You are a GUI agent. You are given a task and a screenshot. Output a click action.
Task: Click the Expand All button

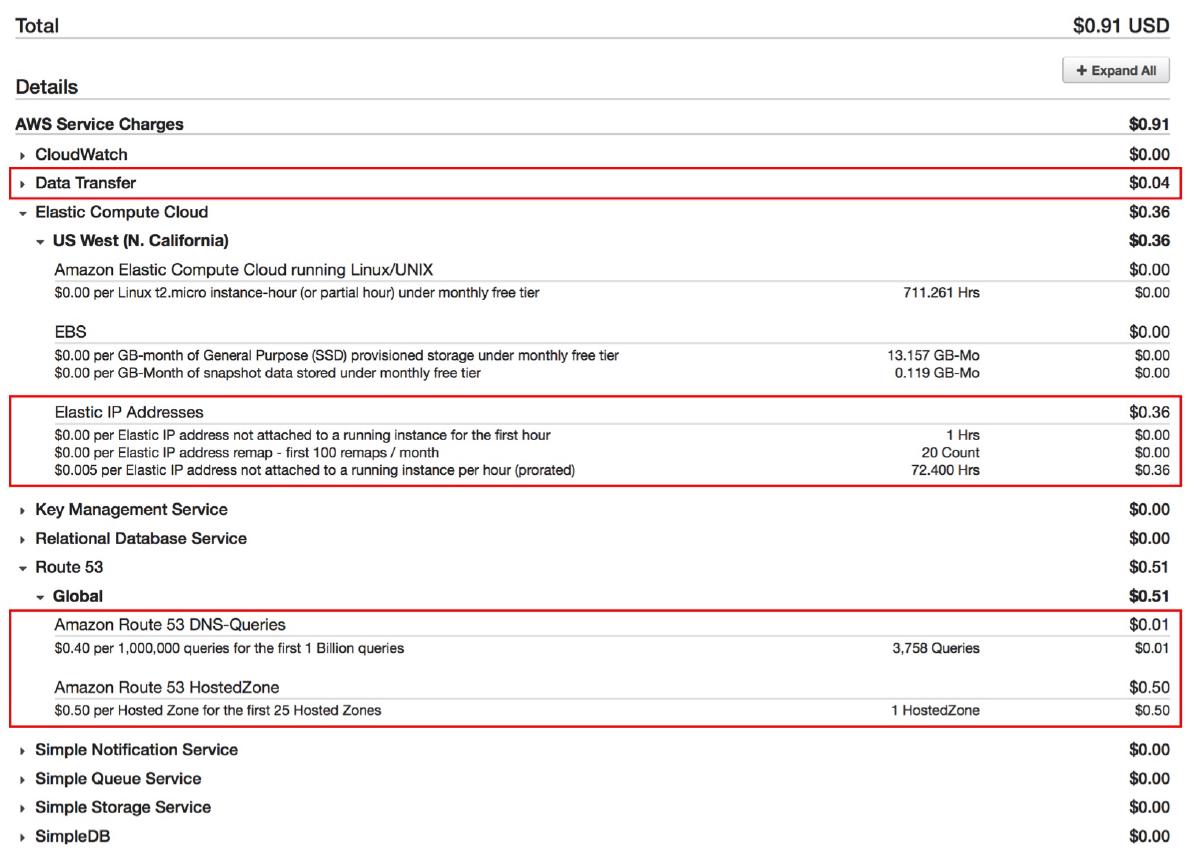[x=1115, y=69]
